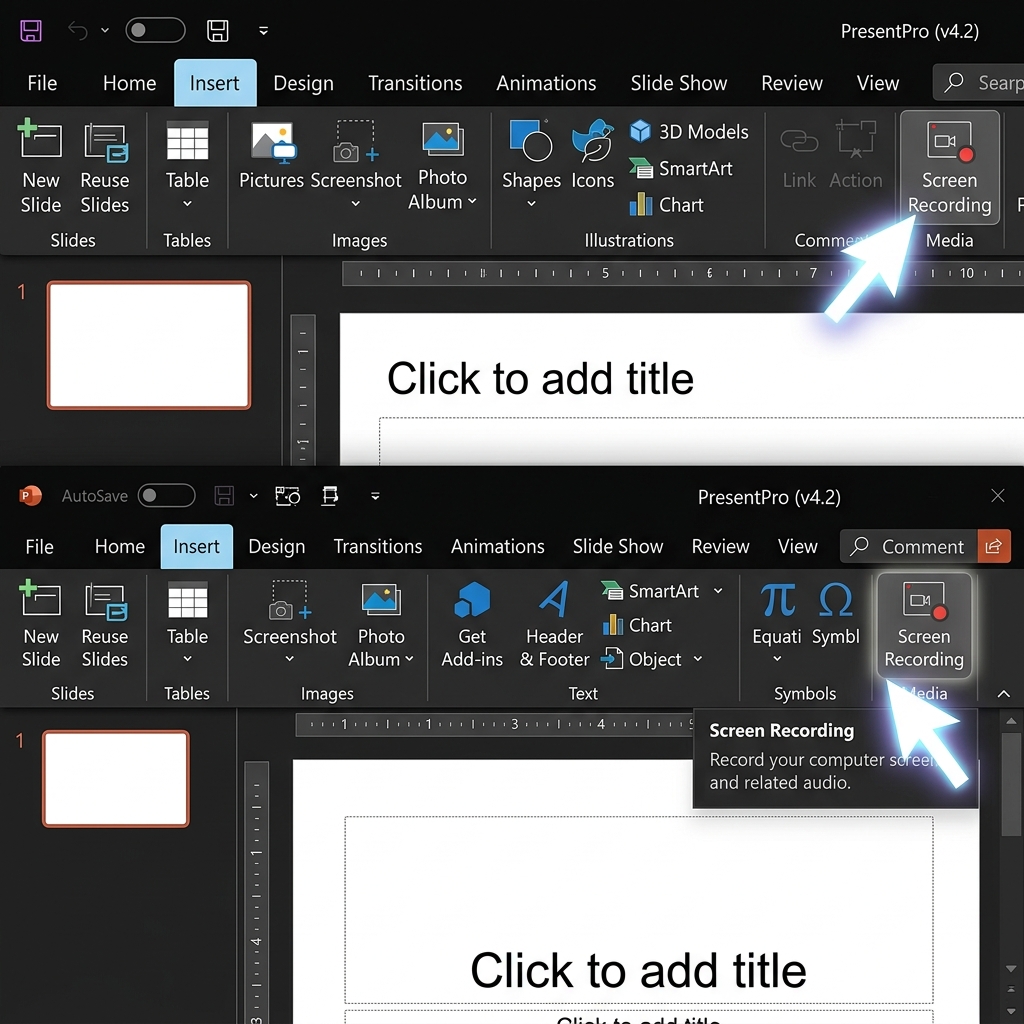Switch to Home tab in bottom window
This screenshot has width=1024, height=1024.
[120, 546]
